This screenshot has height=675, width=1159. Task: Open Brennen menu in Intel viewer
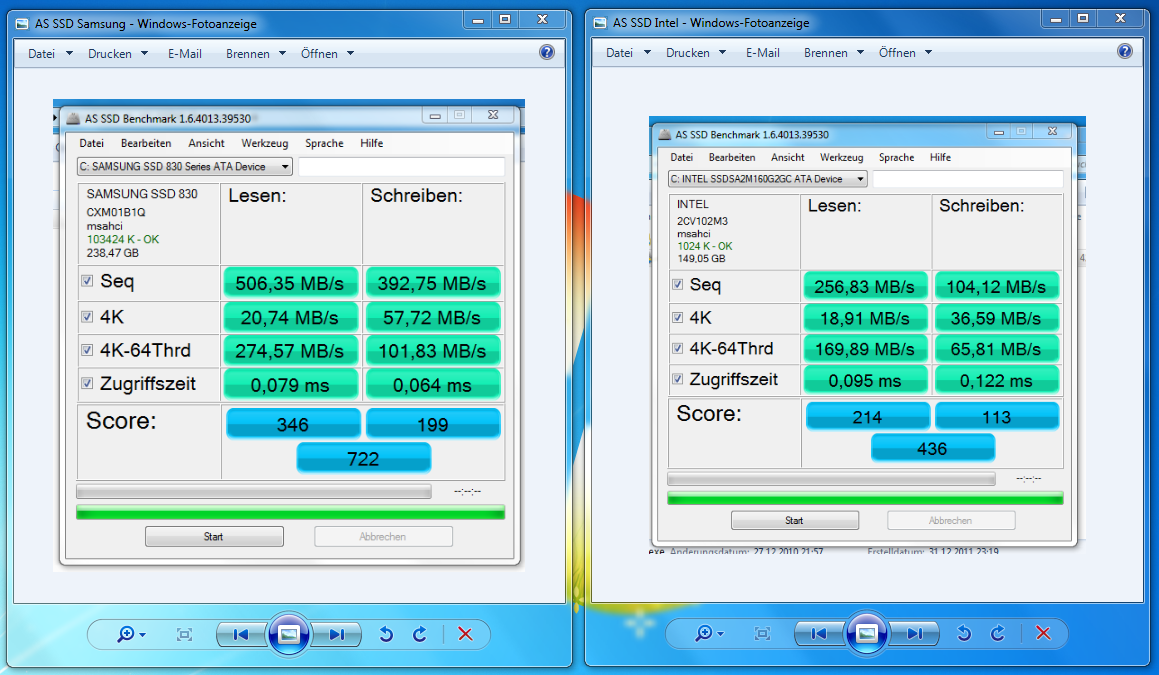click(834, 52)
